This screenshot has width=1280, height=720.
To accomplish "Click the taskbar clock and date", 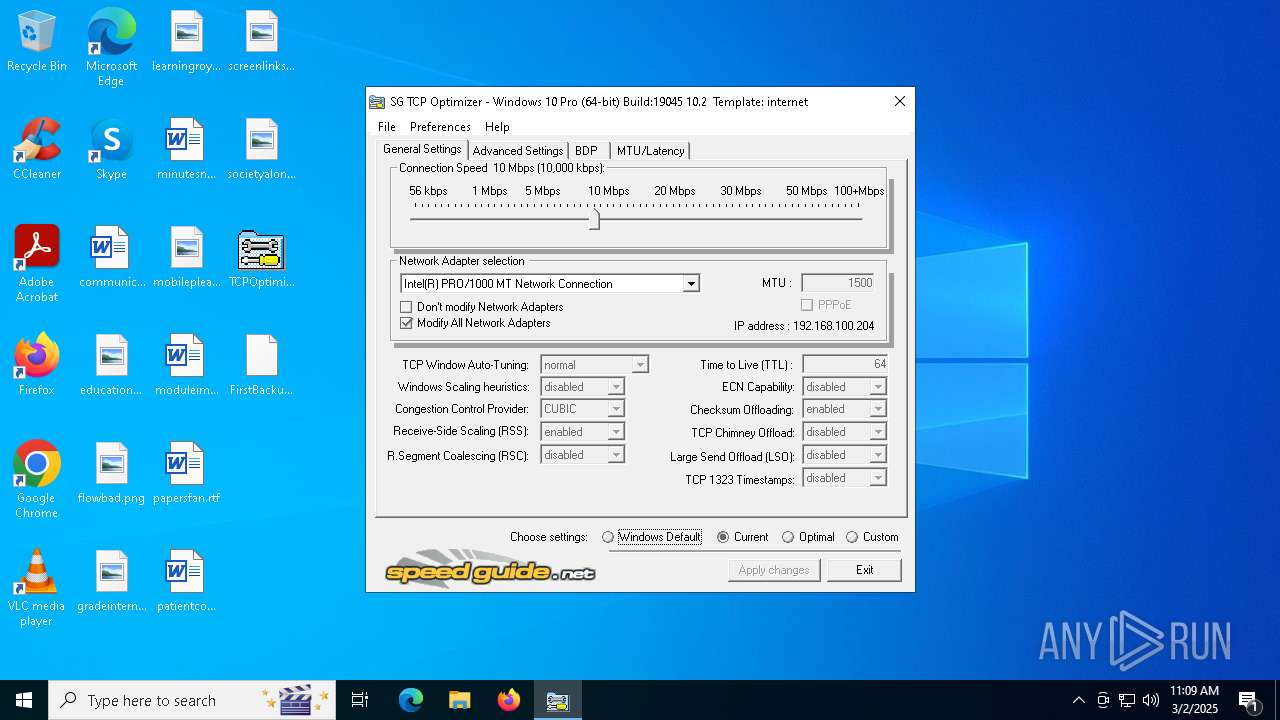I will 1194,700.
